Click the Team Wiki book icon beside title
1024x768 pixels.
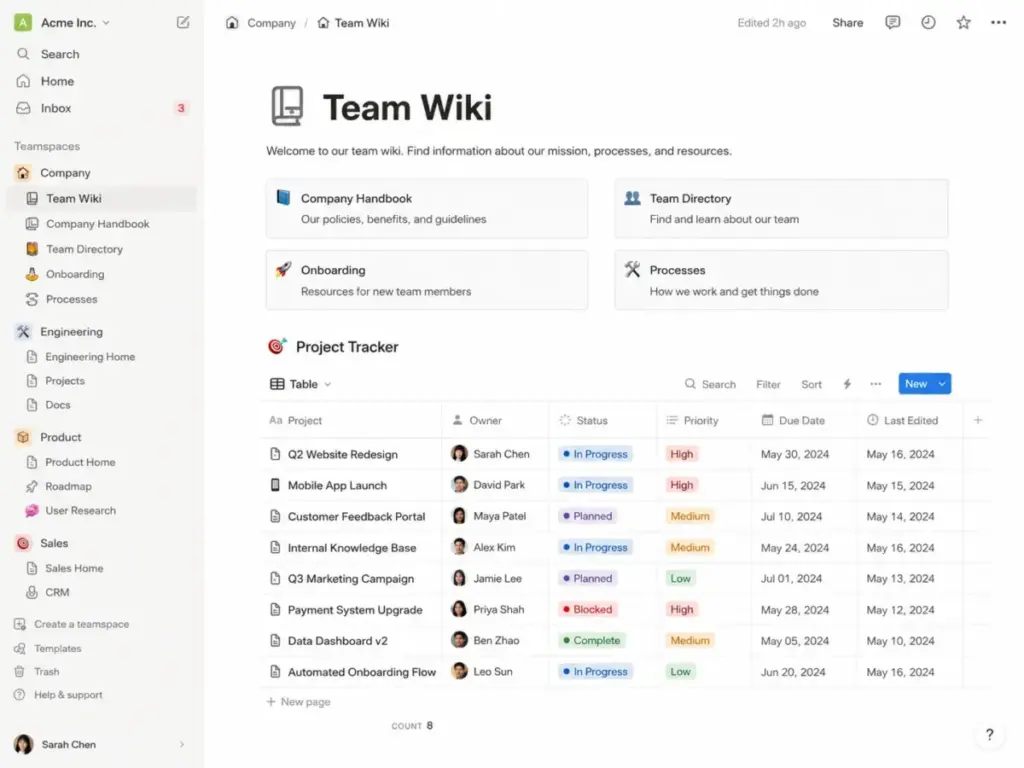(287, 106)
